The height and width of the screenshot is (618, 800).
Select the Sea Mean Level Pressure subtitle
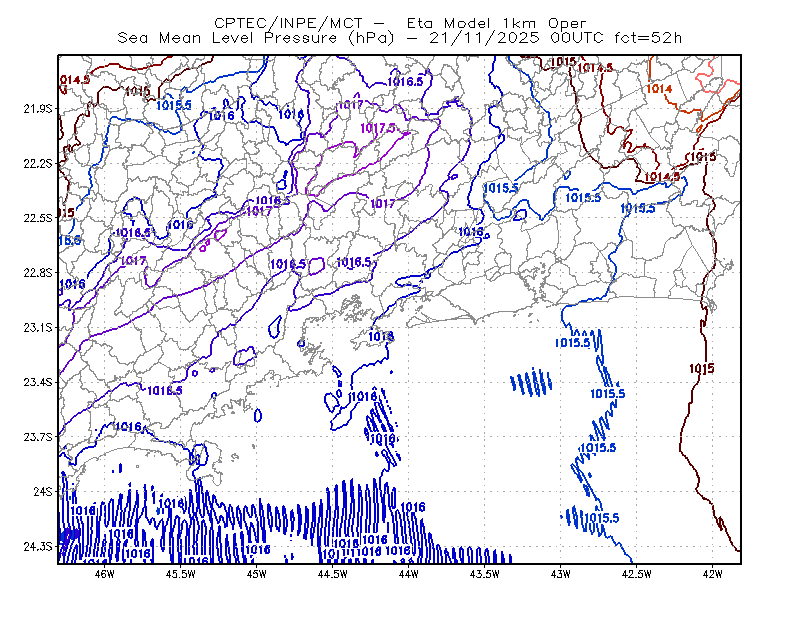(x=399, y=38)
